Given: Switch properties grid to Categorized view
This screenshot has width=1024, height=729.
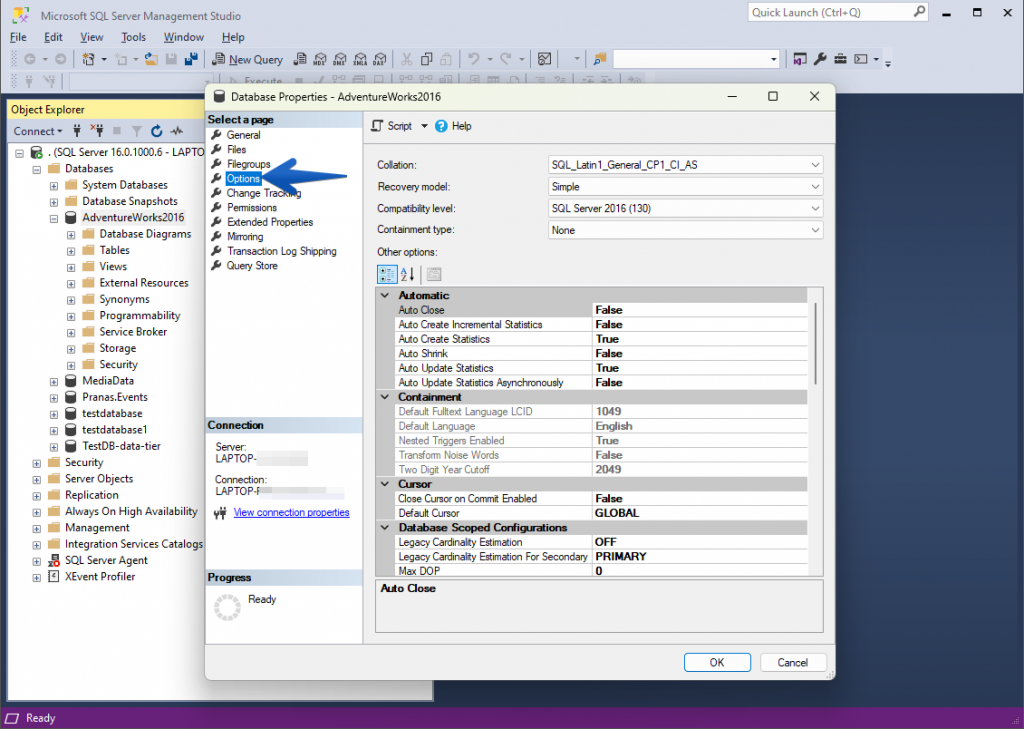Looking at the screenshot, I should tap(387, 274).
